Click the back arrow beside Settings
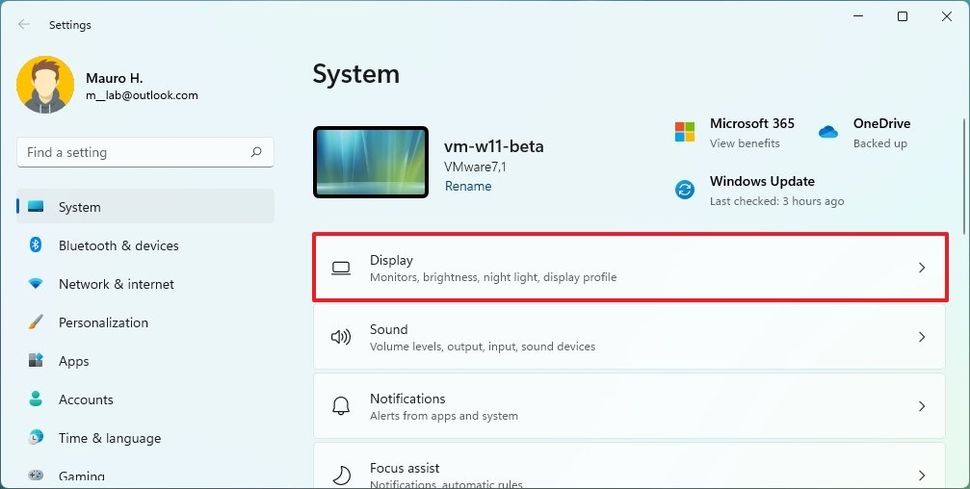Screen dimensions: 970x489 [24, 24]
